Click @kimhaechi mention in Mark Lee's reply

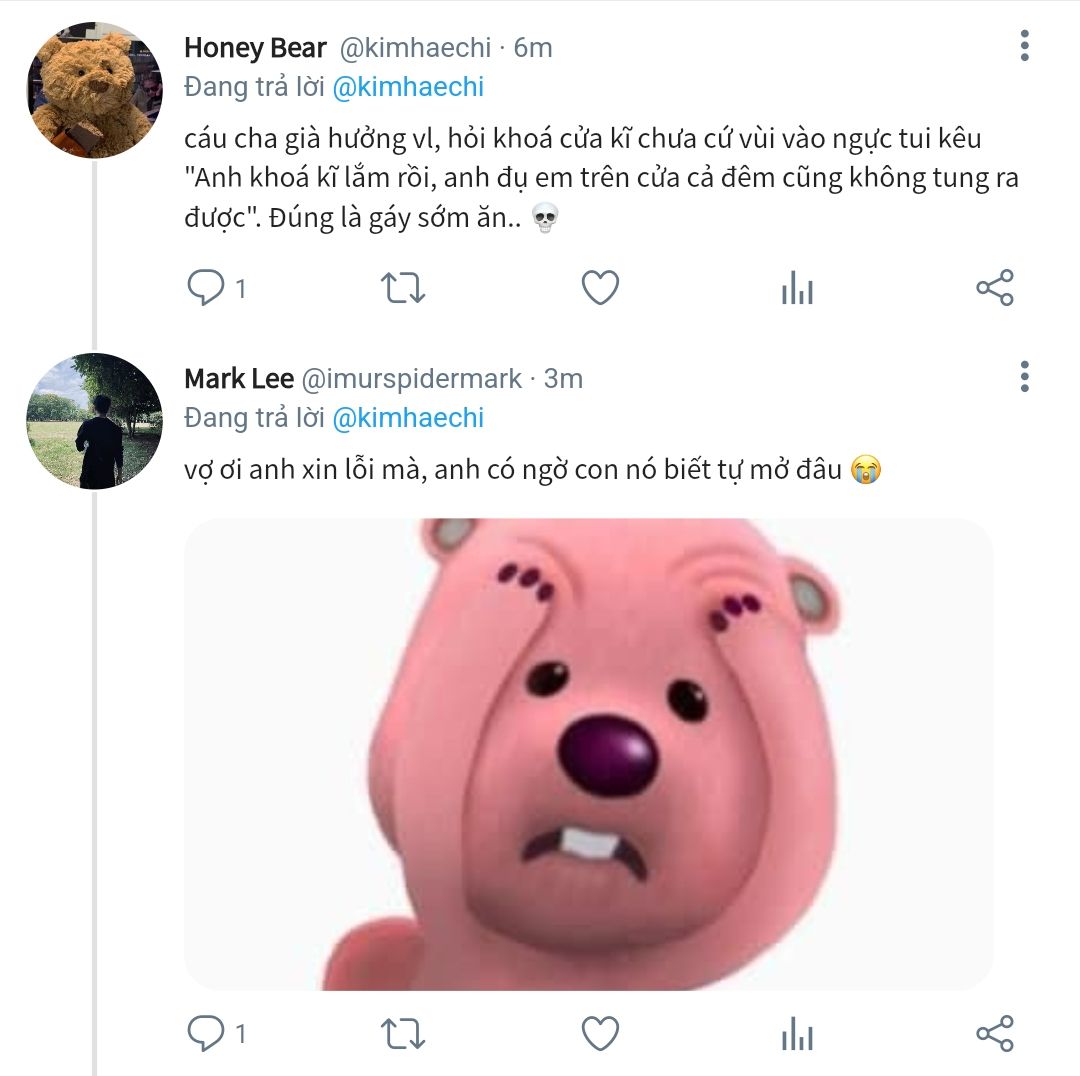pyautogui.click(x=407, y=418)
